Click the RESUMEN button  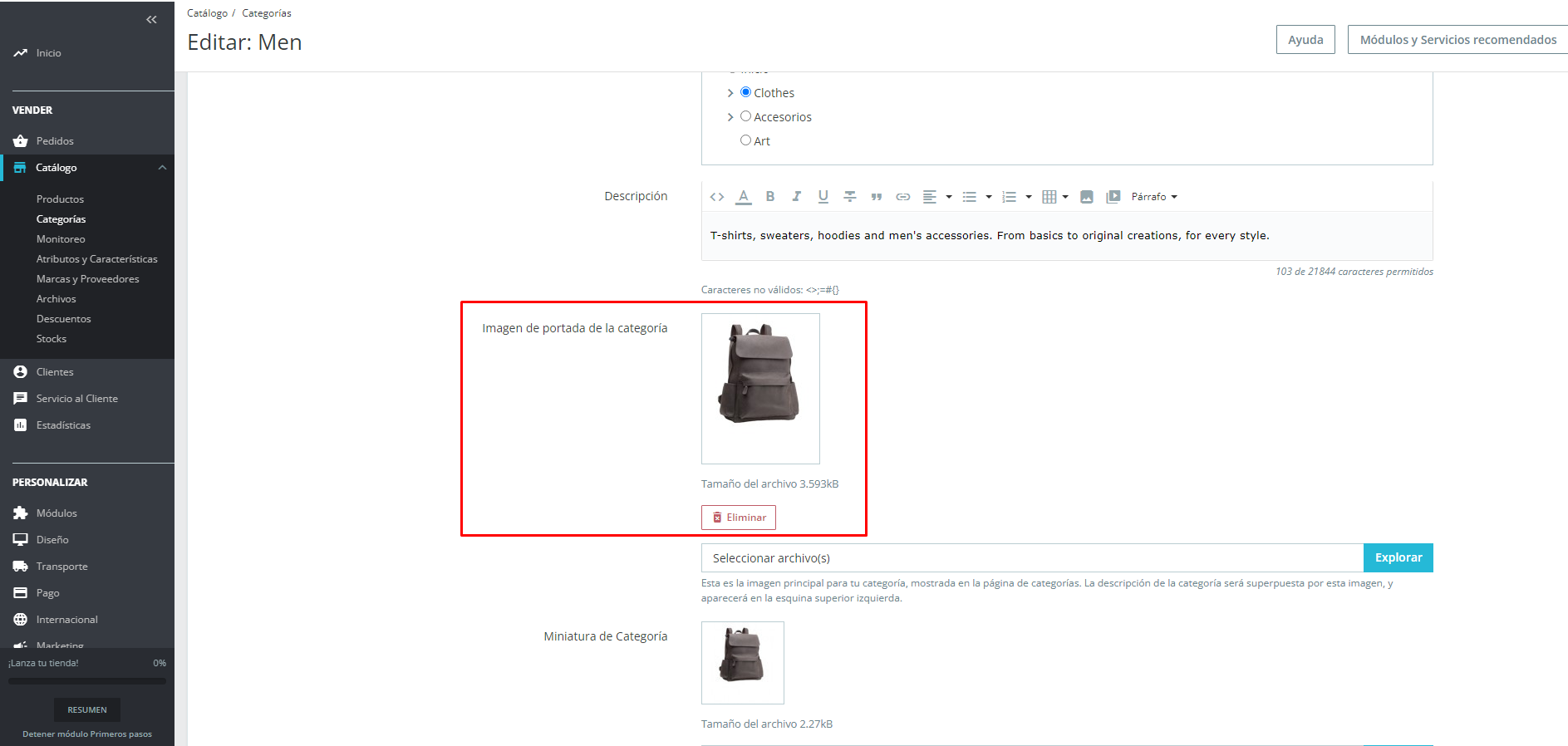[87, 710]
